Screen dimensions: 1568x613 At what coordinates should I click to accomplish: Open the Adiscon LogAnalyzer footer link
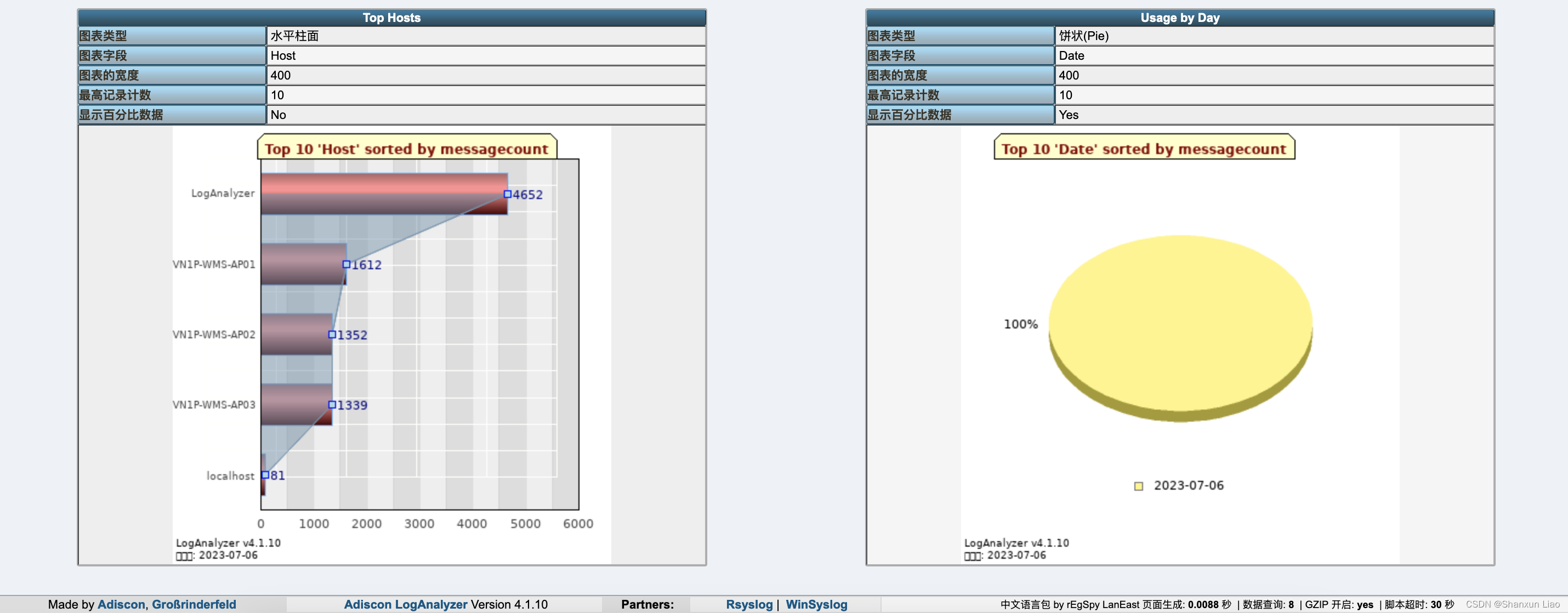[x=405, y=604]
